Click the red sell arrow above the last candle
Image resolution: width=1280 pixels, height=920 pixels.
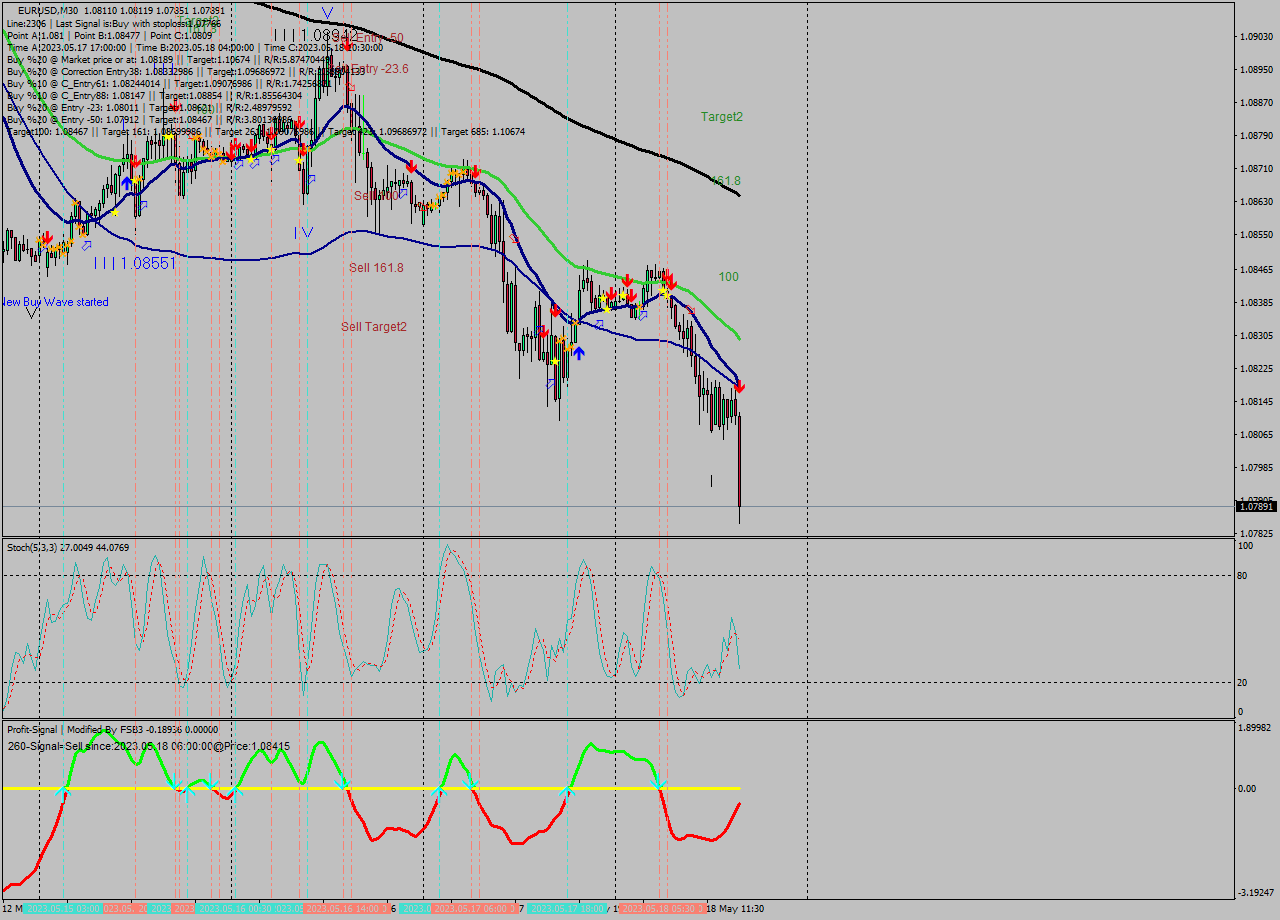pos(739,386)
